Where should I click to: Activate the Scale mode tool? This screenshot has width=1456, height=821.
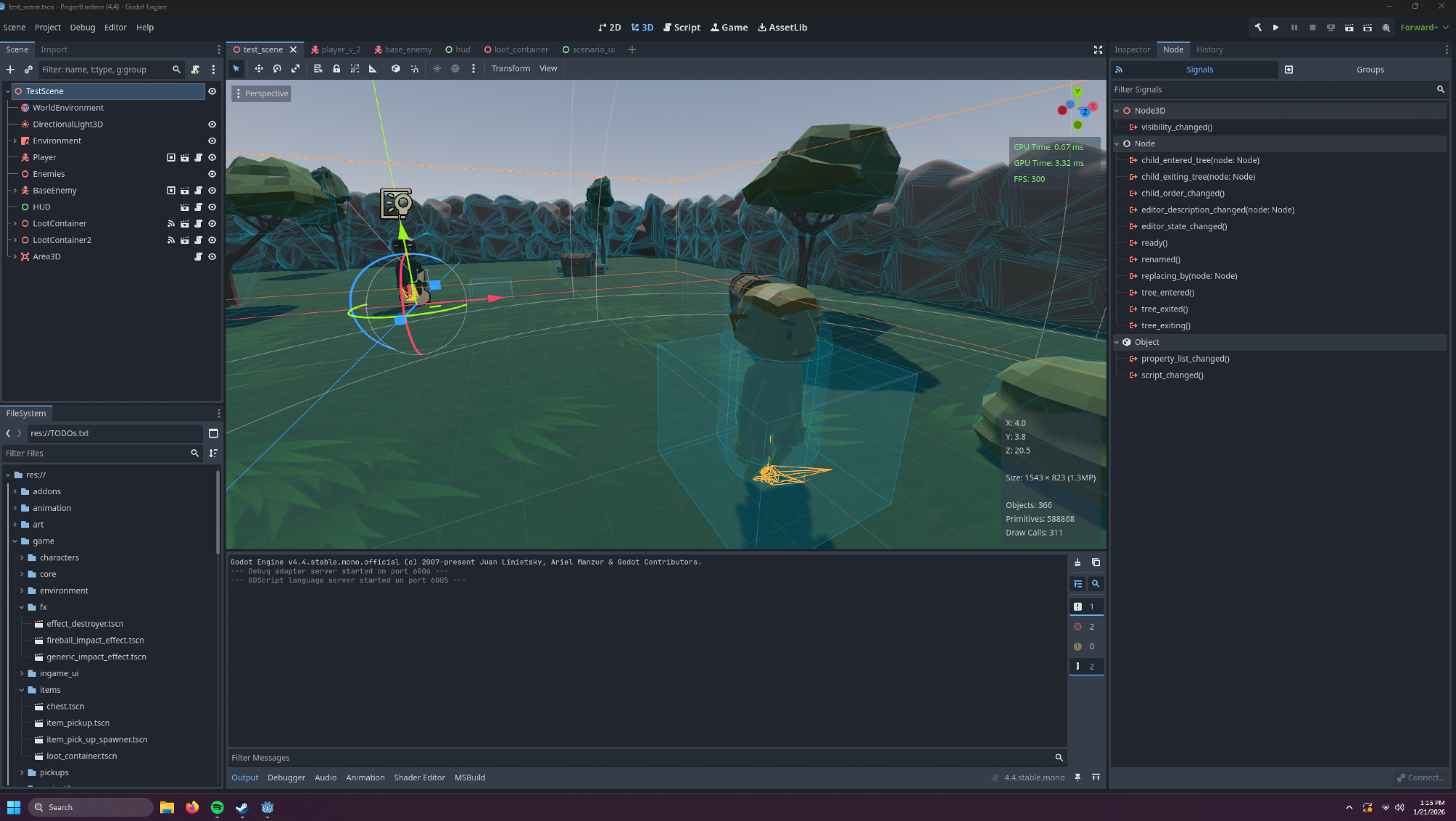coord(296,68)
